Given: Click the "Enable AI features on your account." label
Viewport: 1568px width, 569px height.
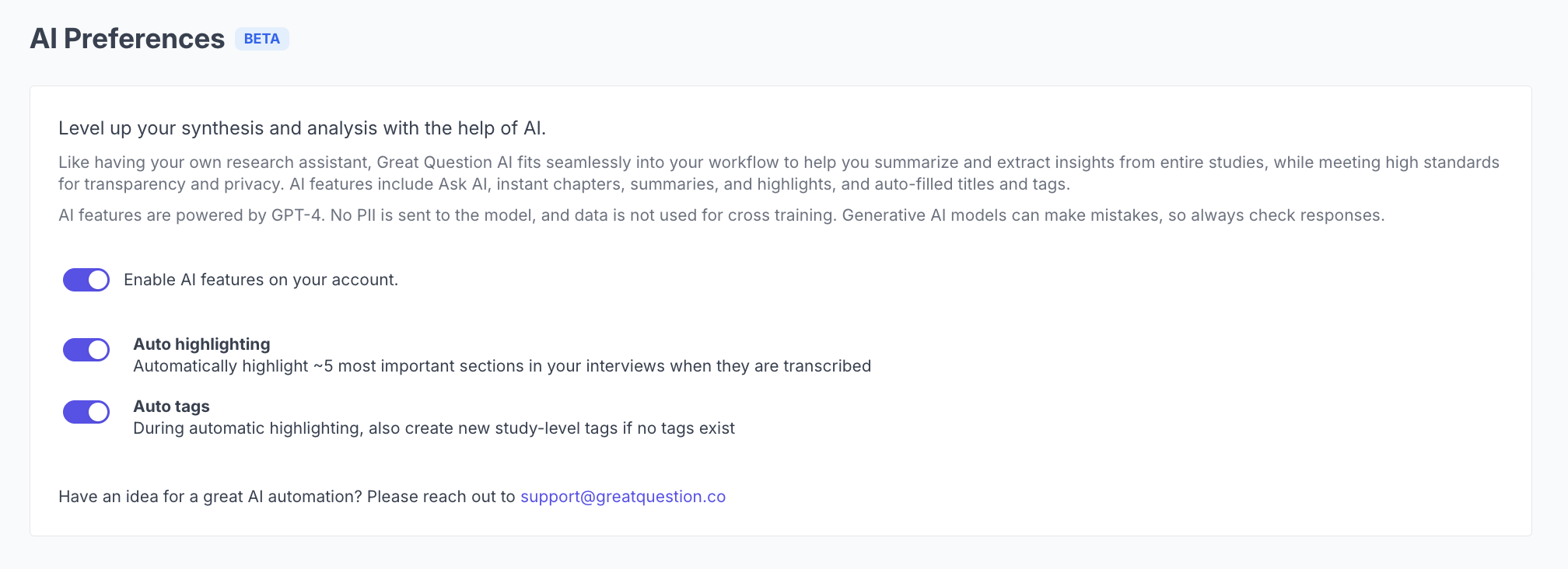Looking at the screenshot, I should (261, 280).
